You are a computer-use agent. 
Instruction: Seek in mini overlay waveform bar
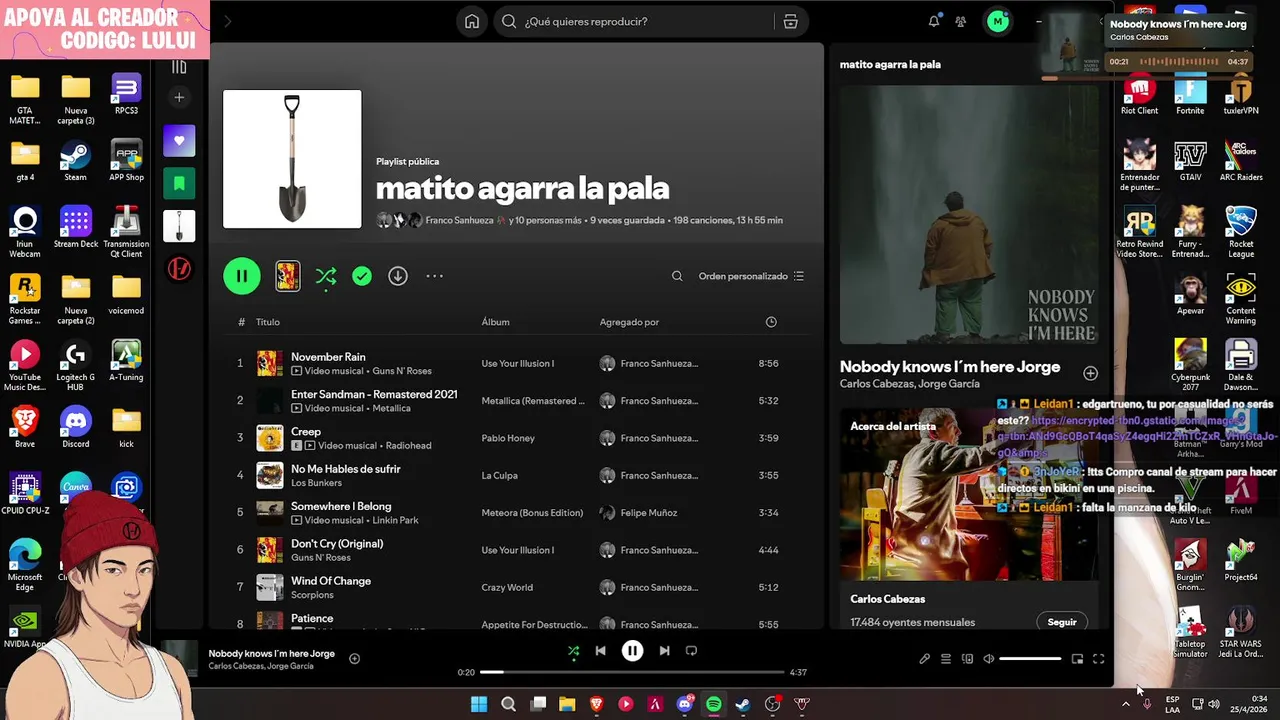click(x=1178, y=61)
